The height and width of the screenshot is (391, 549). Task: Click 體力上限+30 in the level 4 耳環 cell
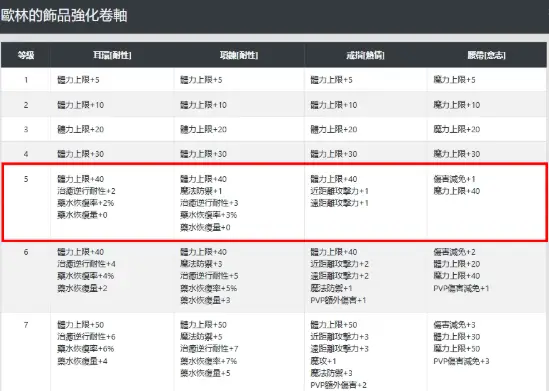[x=81, y=154]
